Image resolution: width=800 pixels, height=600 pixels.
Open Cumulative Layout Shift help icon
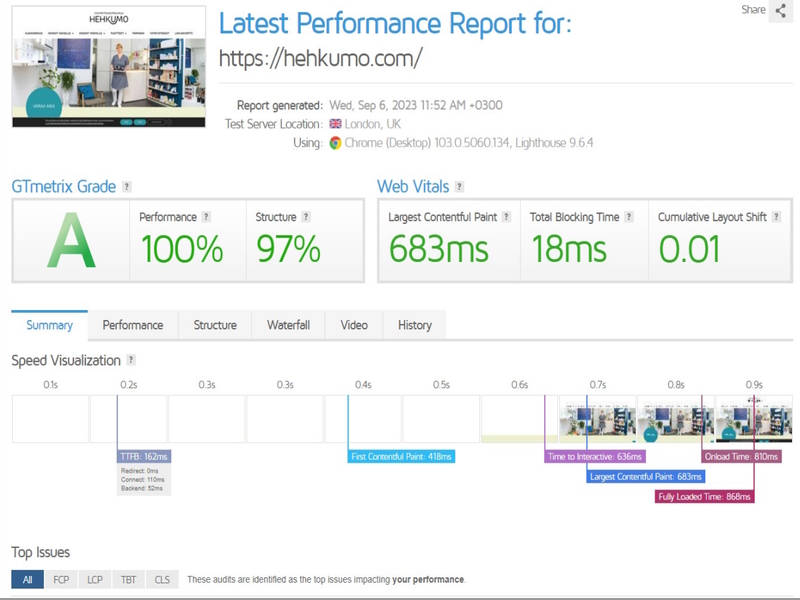point(776,217)
